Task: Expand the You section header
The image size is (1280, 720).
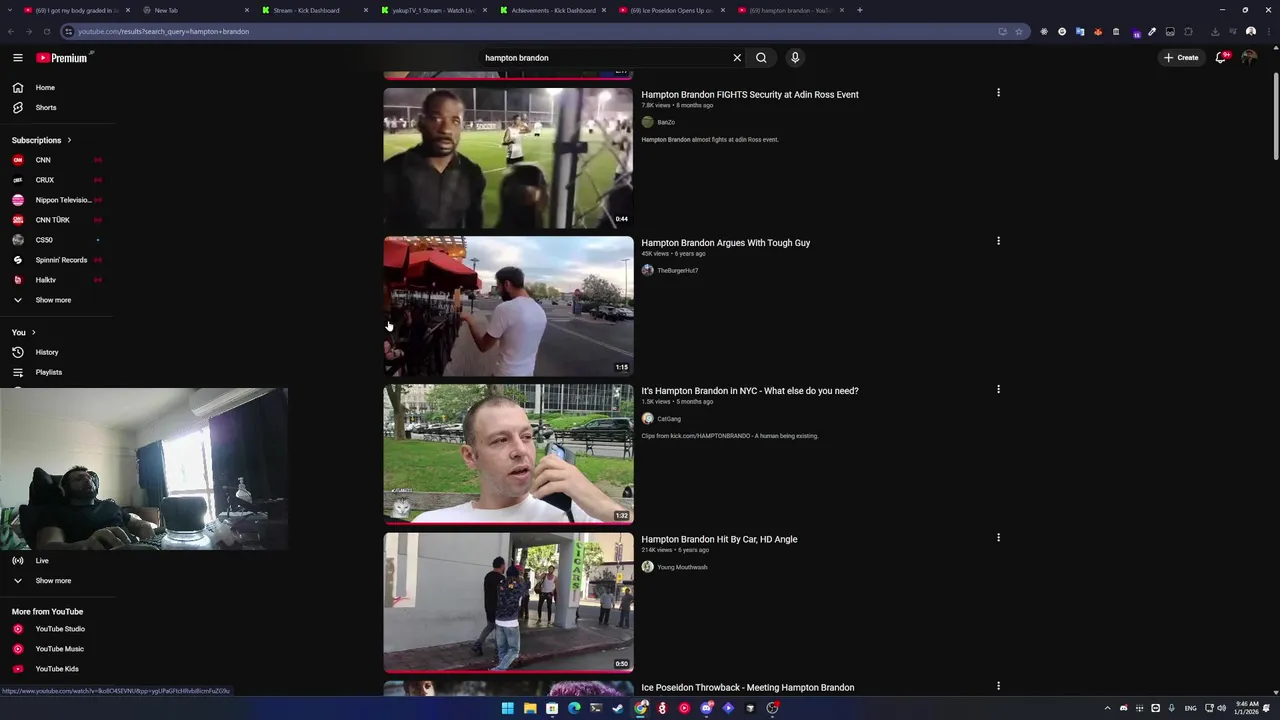Action: tap(24, 332)
